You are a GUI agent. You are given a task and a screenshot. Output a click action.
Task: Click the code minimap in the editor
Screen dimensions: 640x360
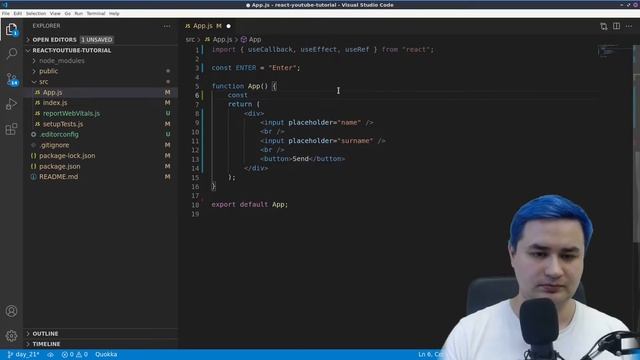click(607, 52)
